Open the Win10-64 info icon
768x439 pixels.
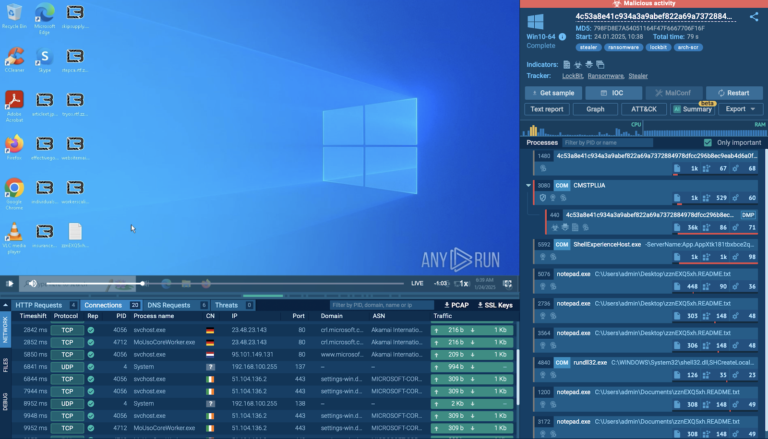535,21
